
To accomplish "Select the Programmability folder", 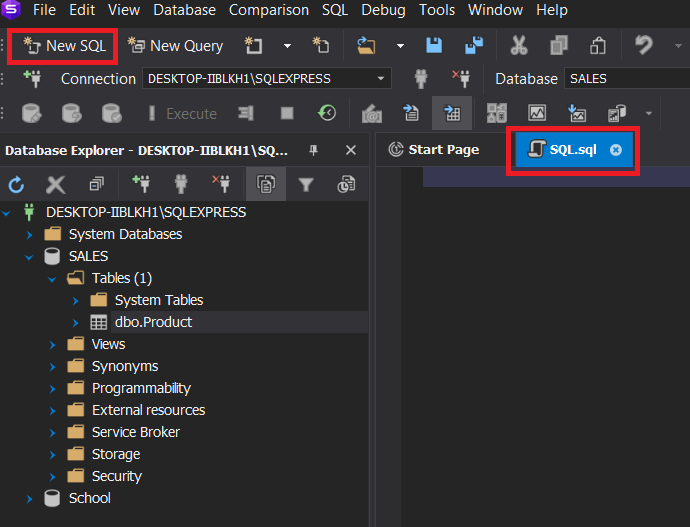I will [x=141, y=388].
